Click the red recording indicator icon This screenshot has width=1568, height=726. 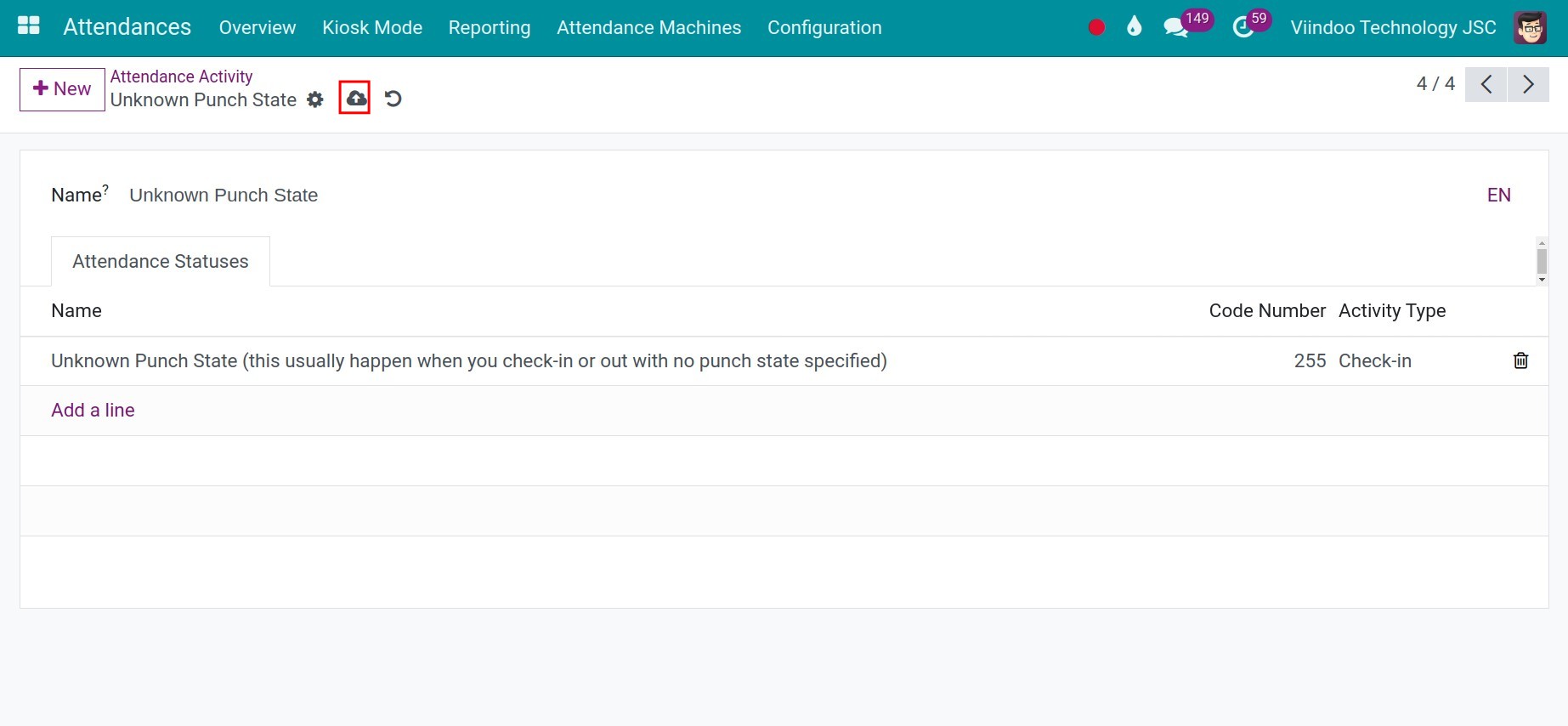pos(1096,27)
